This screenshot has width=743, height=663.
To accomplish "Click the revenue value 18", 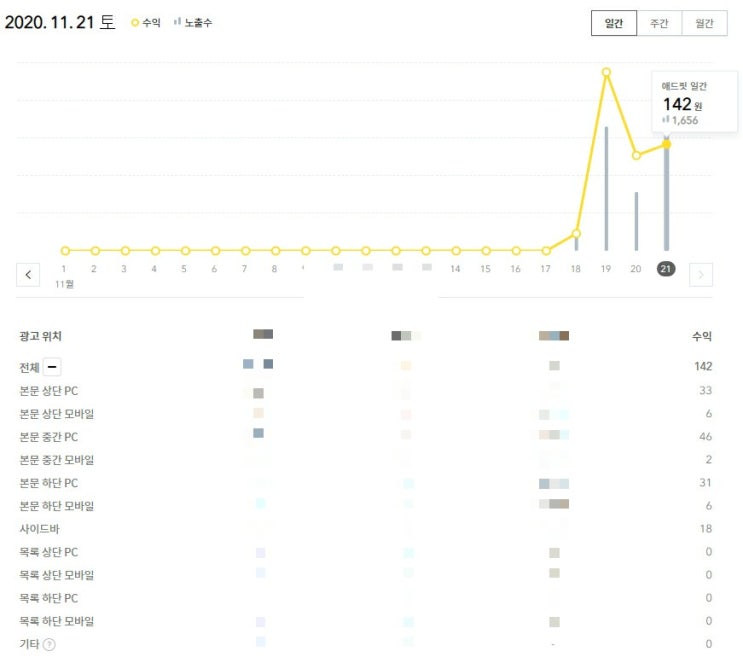I will 706,528.
